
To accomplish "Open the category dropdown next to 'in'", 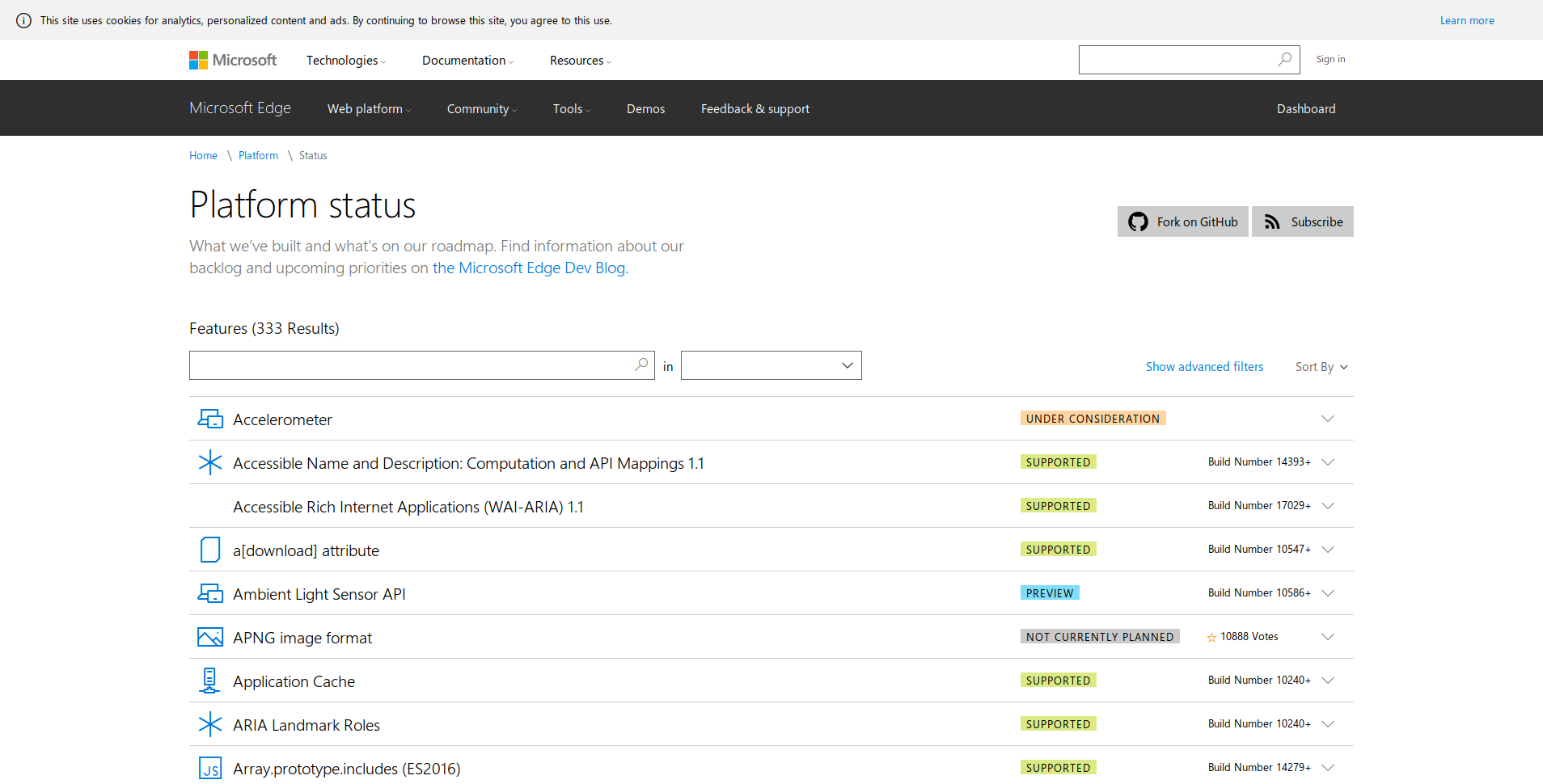I will tap(771, 365).
